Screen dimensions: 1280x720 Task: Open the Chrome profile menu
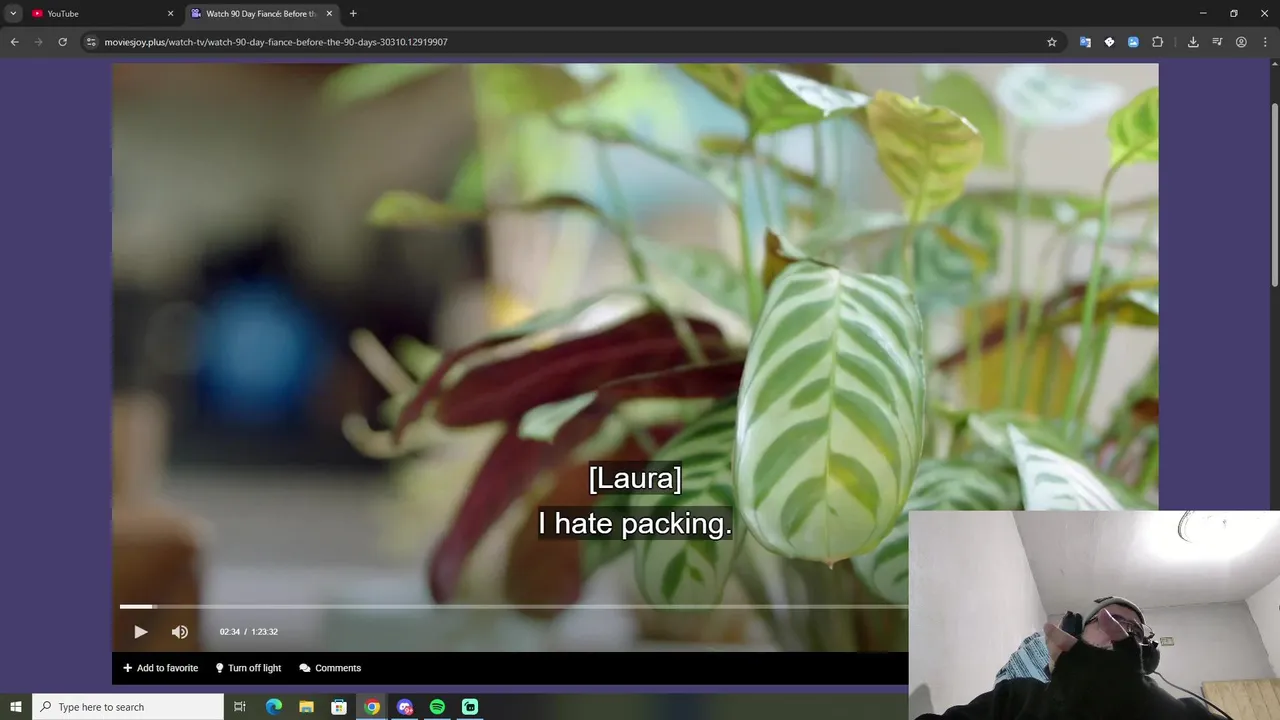[1241, 42]
